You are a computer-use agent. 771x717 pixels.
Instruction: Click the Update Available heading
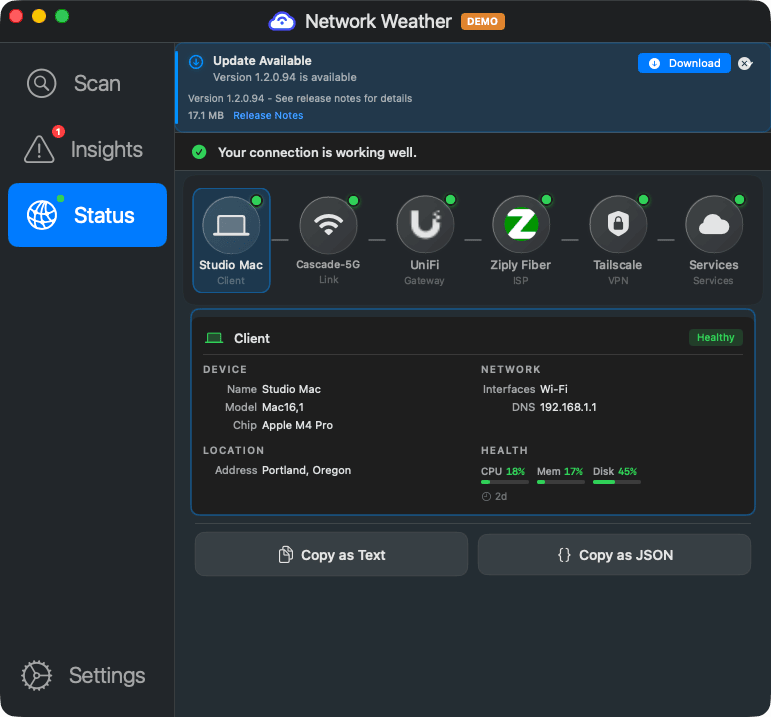(x=262, y=60)
